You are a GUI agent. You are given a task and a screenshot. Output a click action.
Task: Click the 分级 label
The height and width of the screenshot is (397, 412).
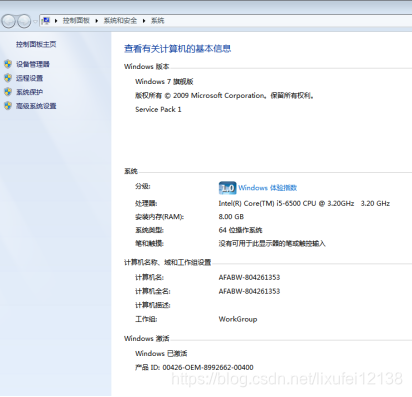click(143, 186)
